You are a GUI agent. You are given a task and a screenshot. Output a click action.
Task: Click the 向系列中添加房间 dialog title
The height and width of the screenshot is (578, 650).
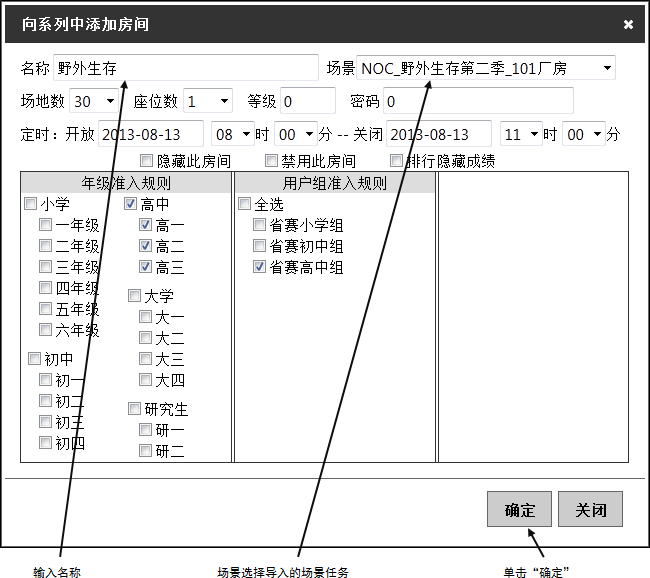click(85, 24)
